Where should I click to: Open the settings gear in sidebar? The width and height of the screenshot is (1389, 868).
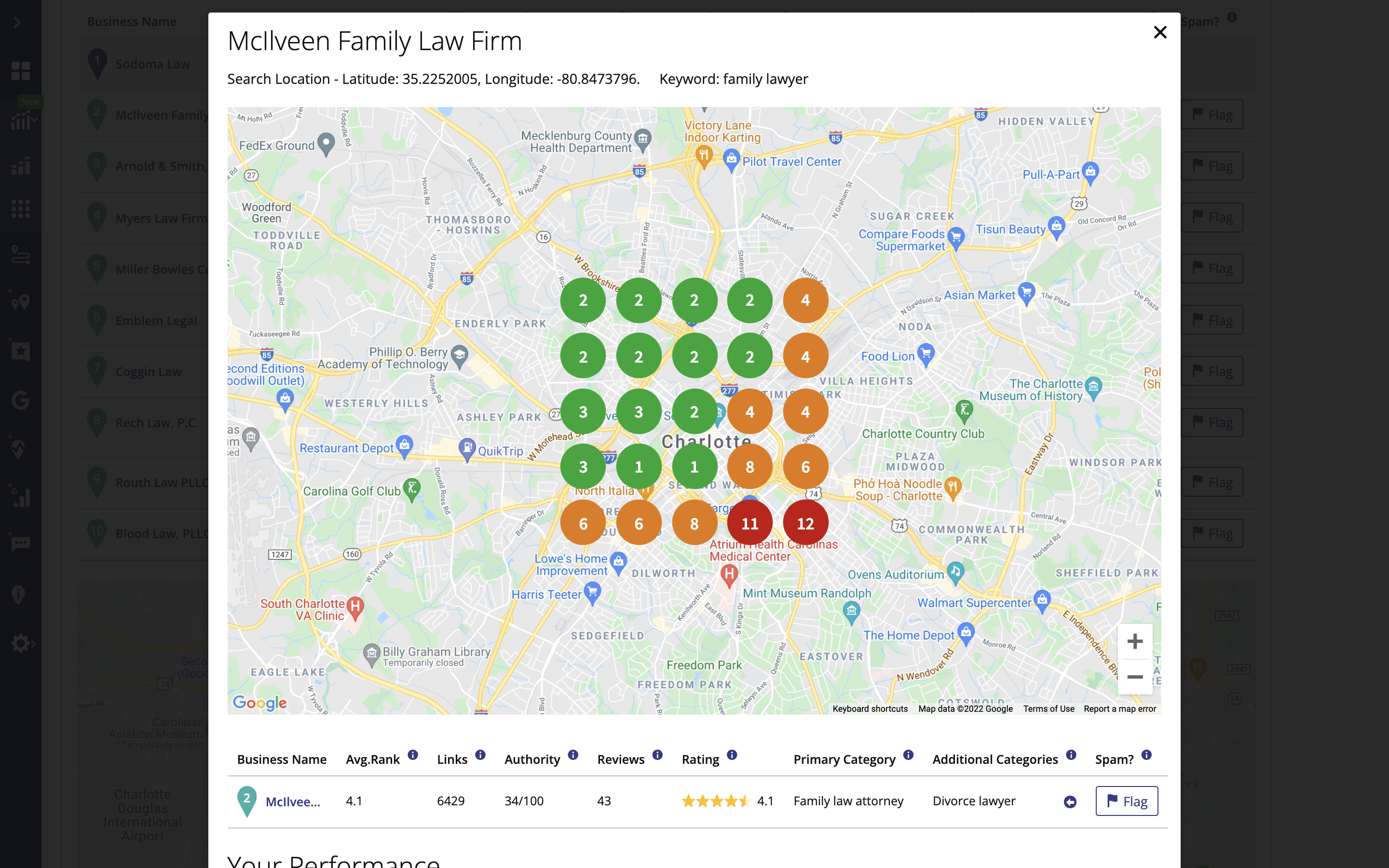click(x=22, y=643)
